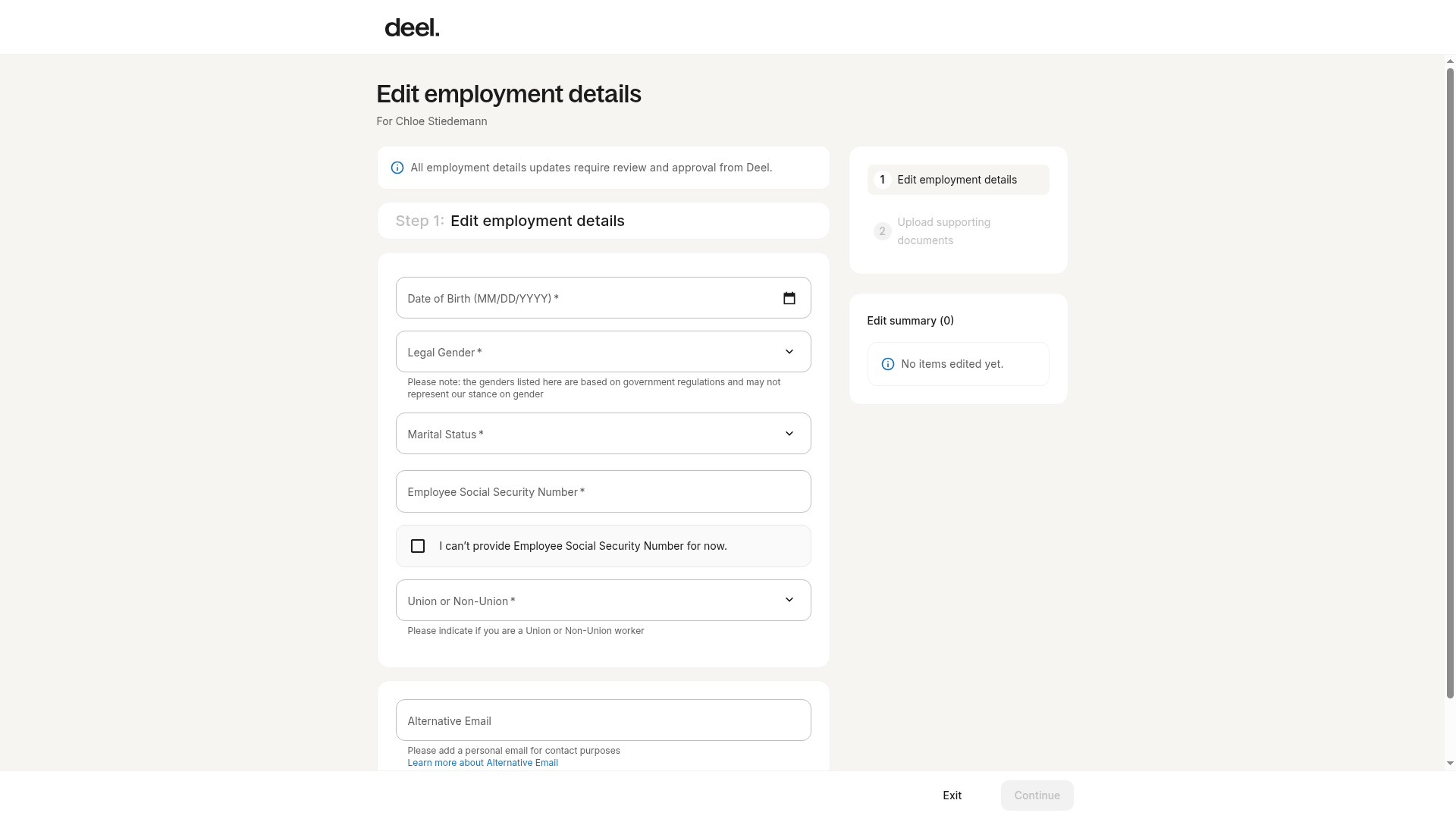
Task: Click step 2 number badge in sidebar
Action: (882, 231)
